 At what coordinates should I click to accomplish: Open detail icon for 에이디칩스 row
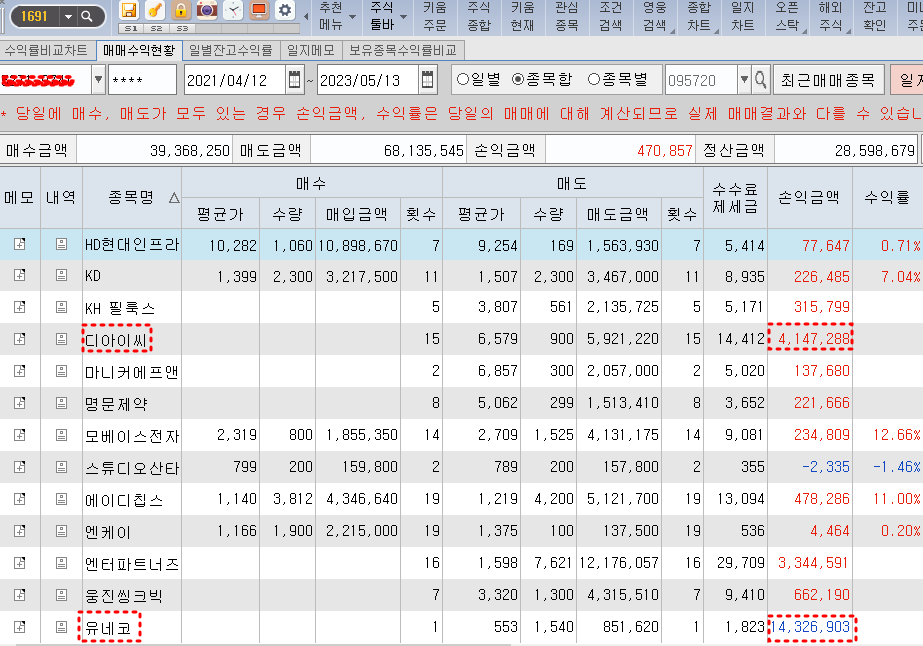tap(61, 499)
